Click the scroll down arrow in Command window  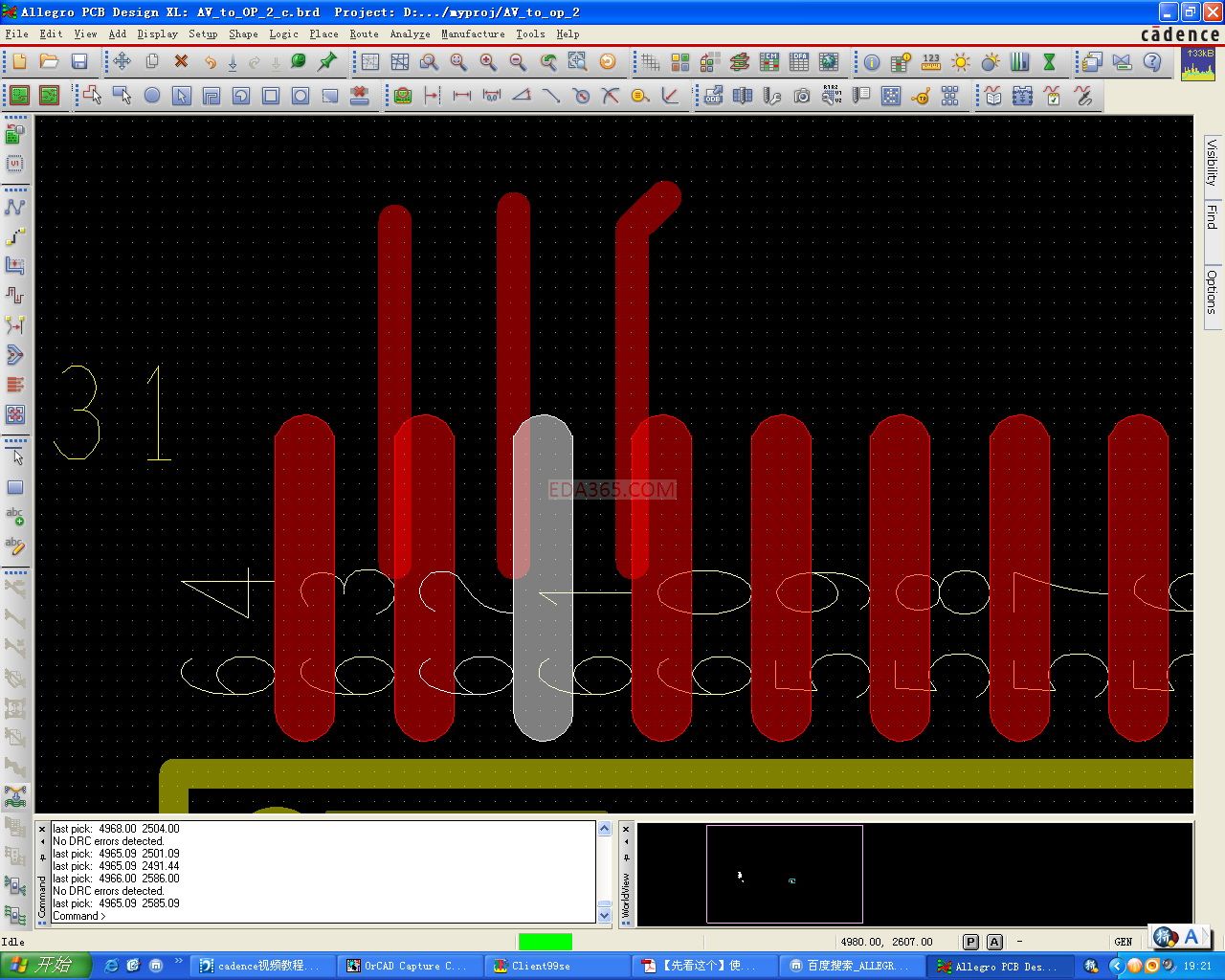tap(605, 916)
